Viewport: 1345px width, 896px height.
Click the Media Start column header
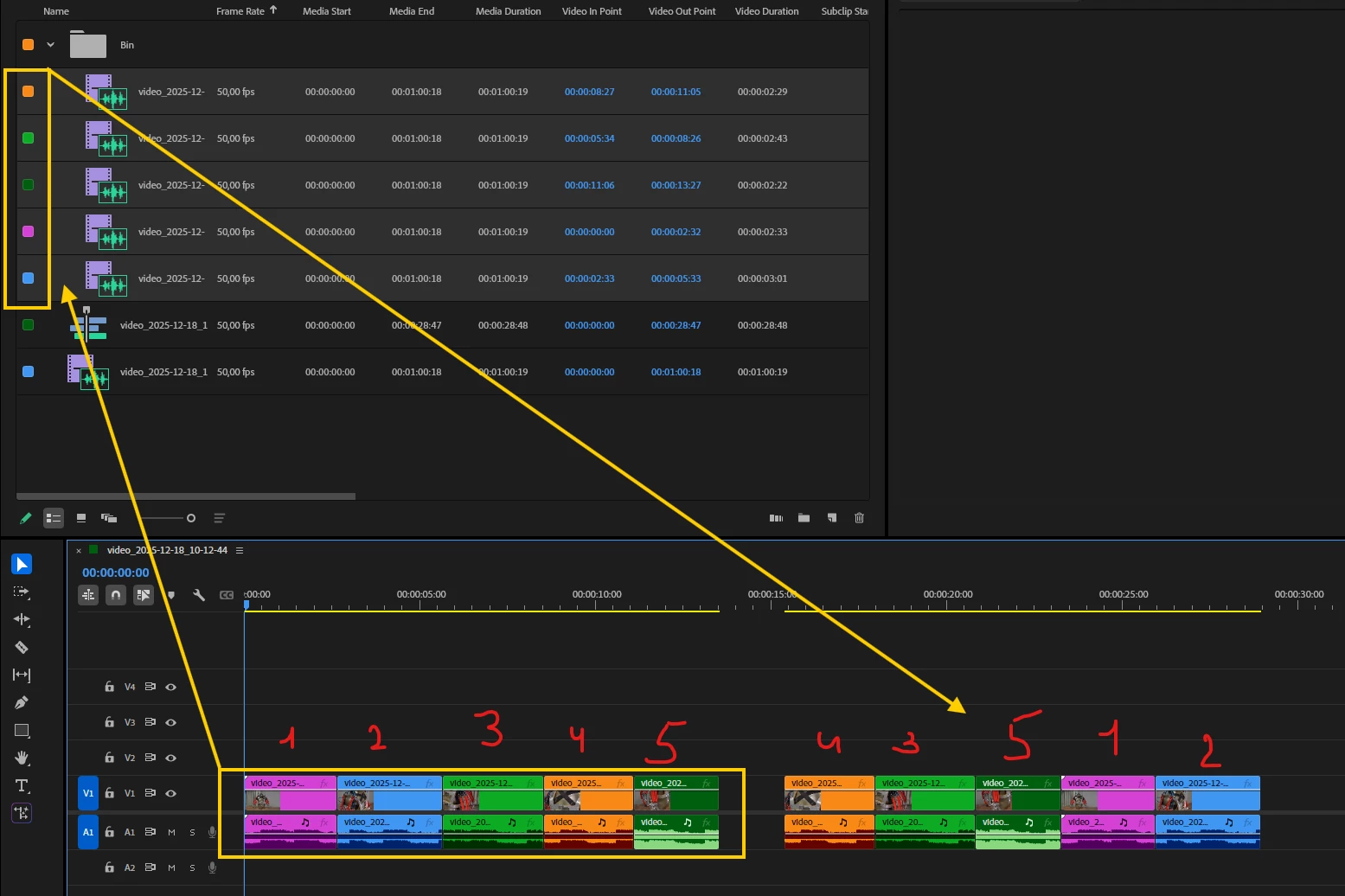point(327,11)
